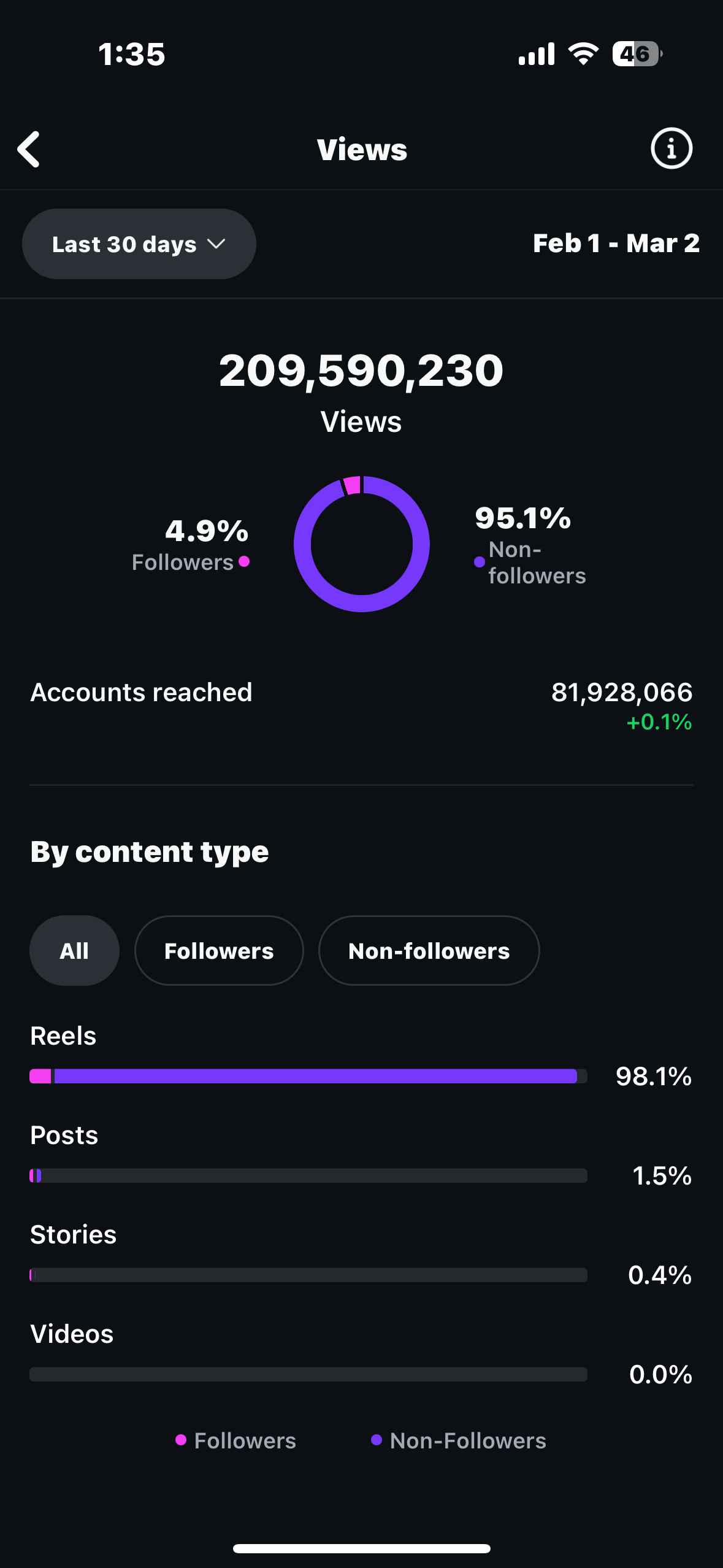This screenshot has height=1568, width=723.
Task: Tap the 209,590,230 total views number
Action: 361,371
